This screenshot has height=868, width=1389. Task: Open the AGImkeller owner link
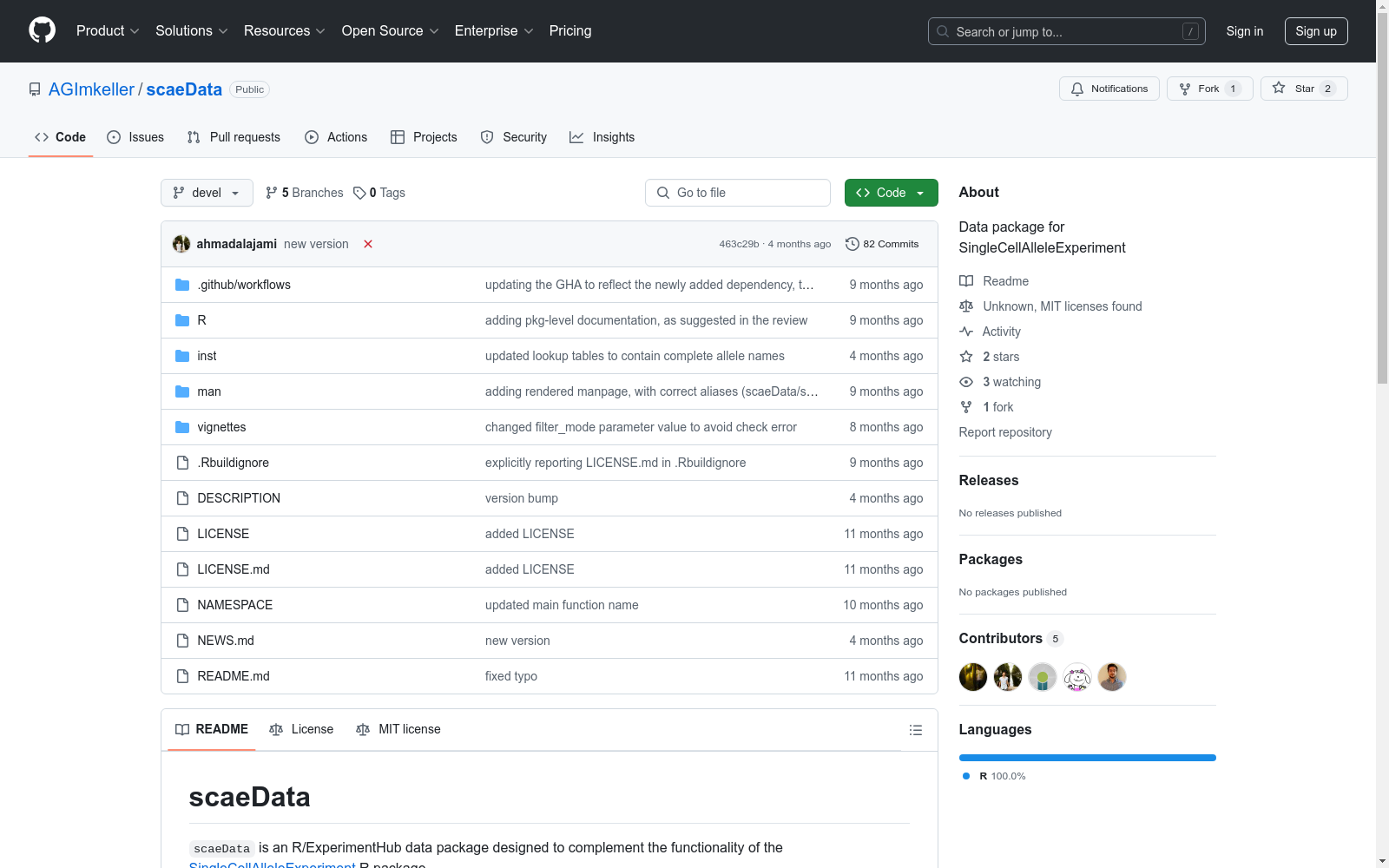[91, 89]
